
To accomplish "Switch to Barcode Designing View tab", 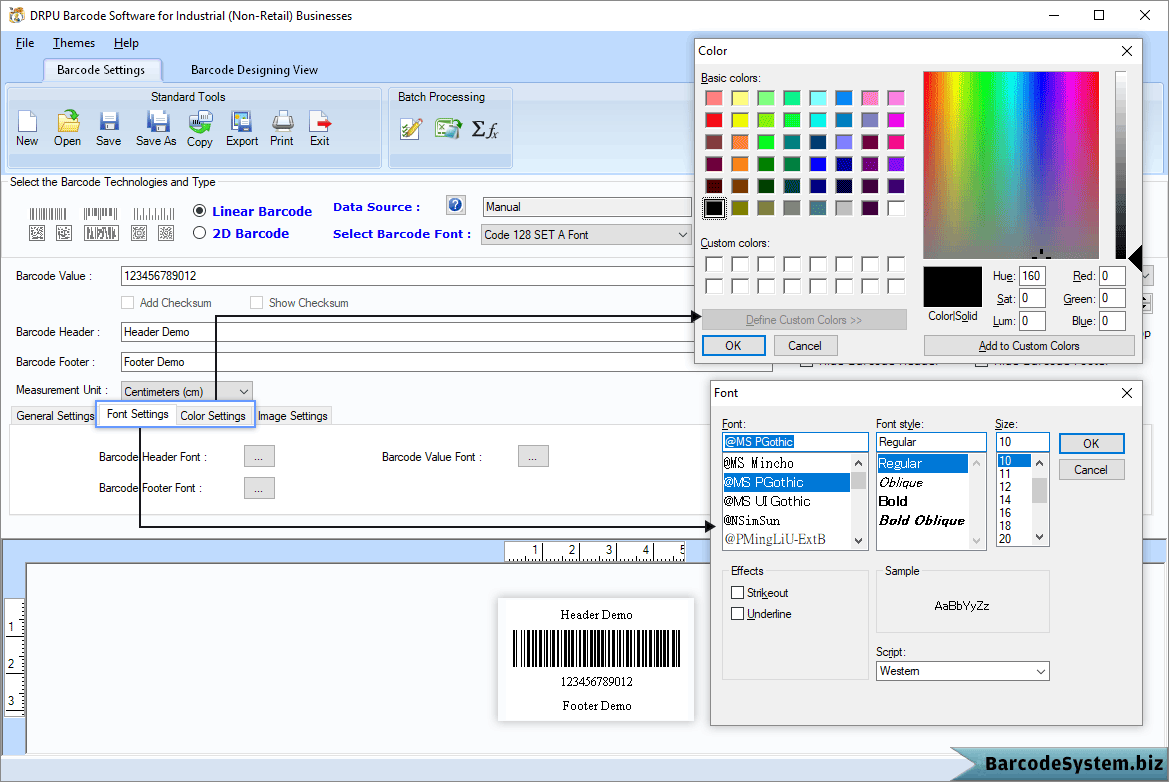I will 254,70.
